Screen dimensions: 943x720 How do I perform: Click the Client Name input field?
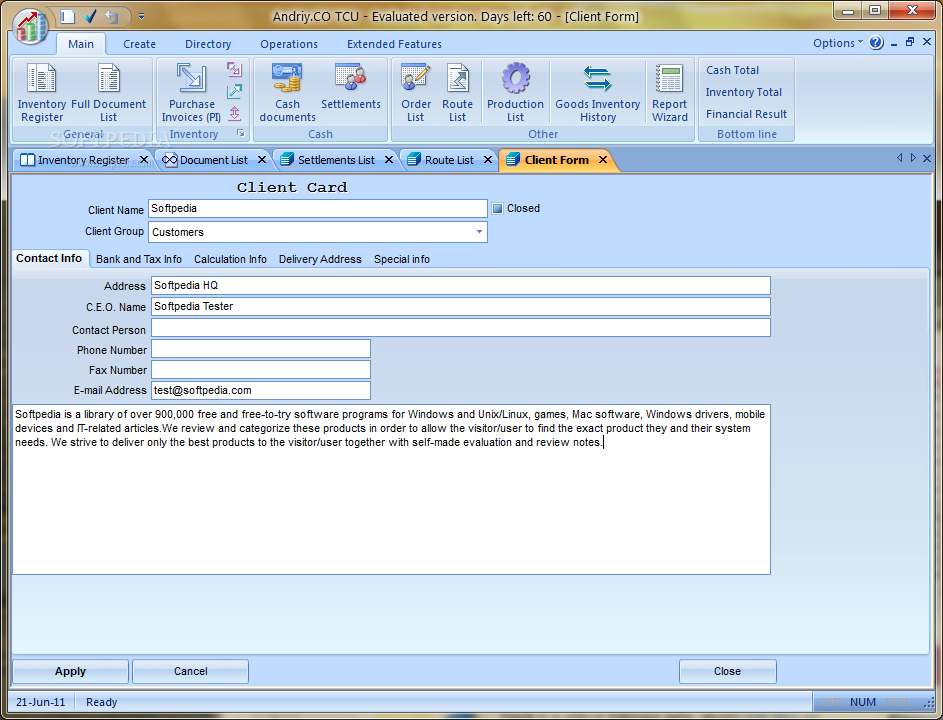[x=318, y=209]
